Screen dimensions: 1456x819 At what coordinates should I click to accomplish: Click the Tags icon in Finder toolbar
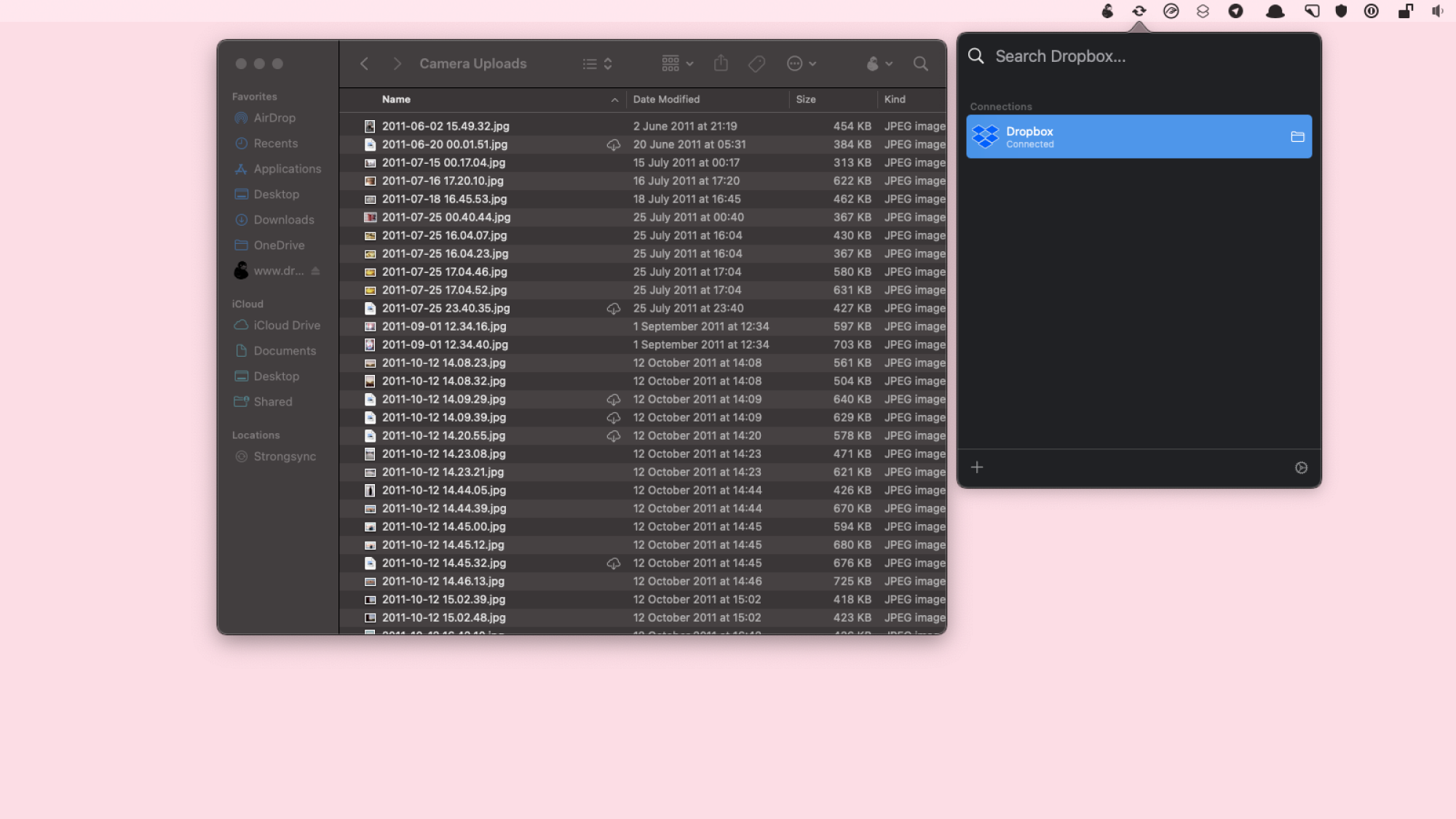756,64
